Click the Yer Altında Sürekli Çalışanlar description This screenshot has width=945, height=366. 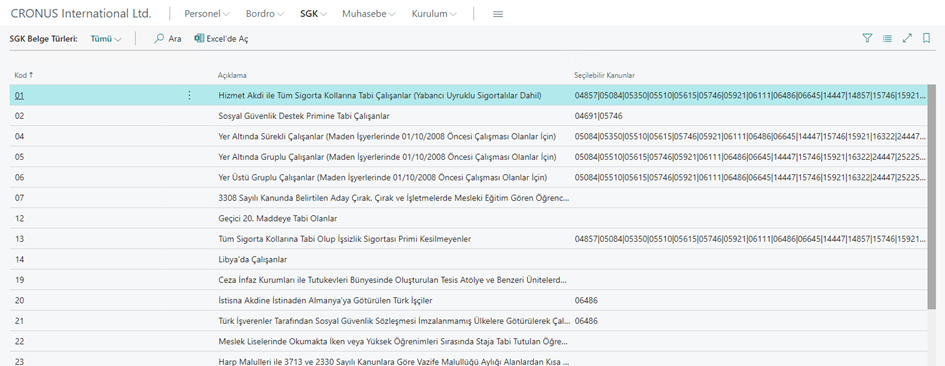pyautogui.click(x=387, y=136)
